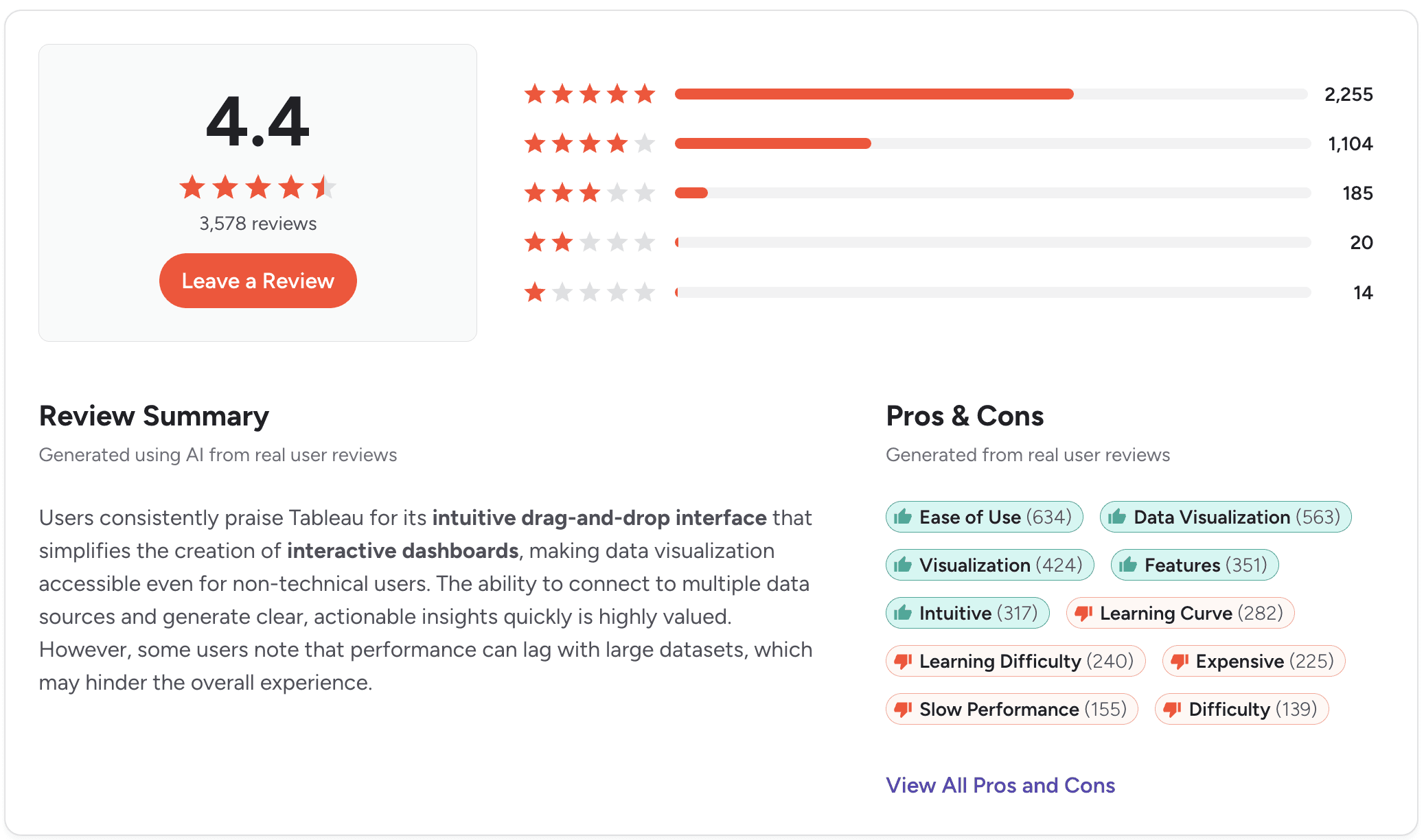Select the single star on the 1-star row
Image resolution: width=1424 pixels, height=840 pixels.
pos(536,292)
